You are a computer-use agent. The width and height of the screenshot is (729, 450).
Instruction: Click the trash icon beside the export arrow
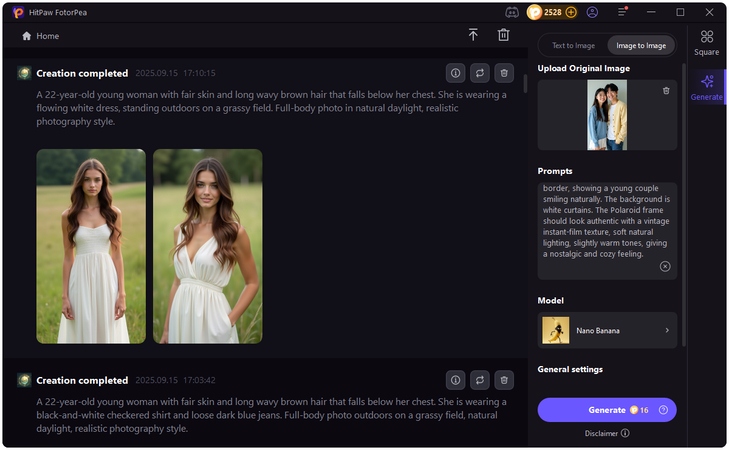click(x=503, y=35)
